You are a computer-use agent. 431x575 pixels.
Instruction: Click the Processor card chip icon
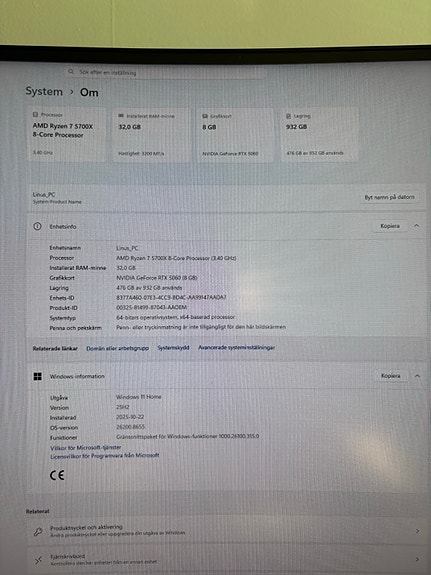click(x=35, y=115)
